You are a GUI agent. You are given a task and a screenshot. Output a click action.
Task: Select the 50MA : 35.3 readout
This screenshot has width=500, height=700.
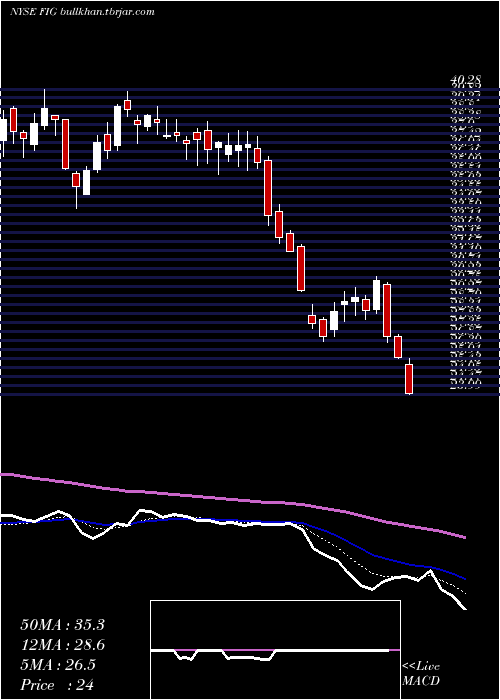62,625
